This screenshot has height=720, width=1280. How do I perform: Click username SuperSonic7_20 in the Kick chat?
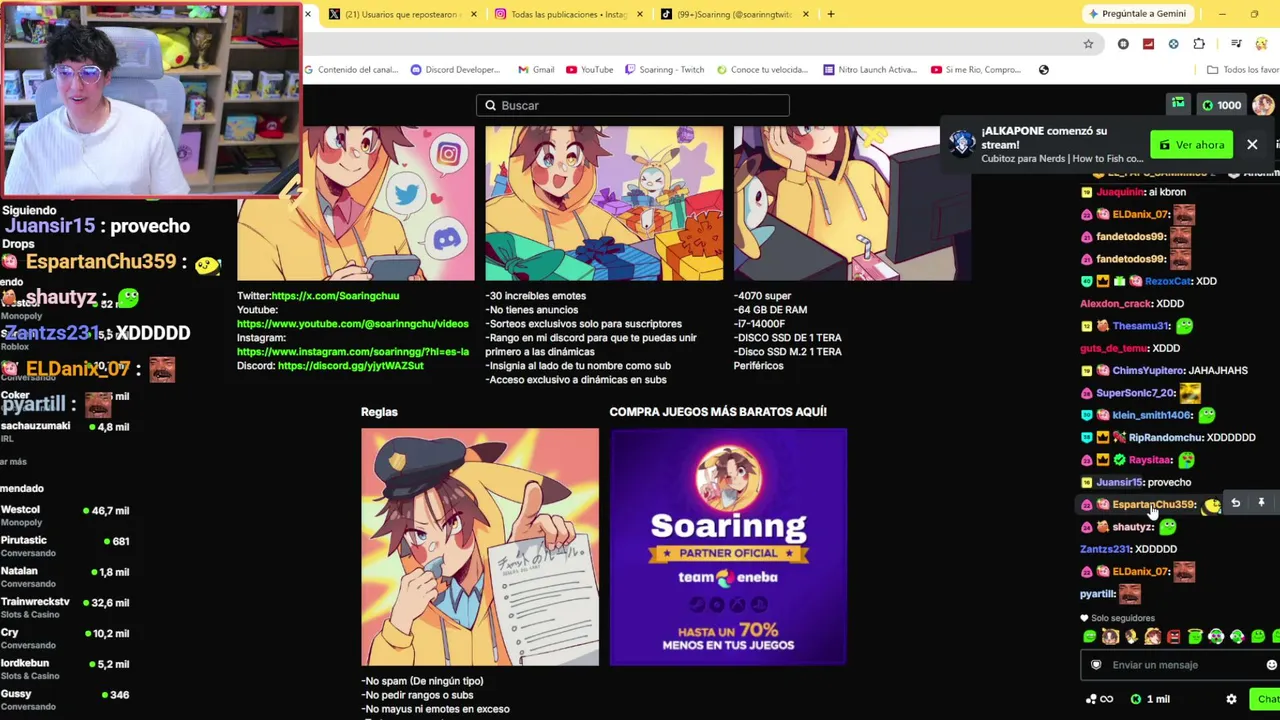pos(1135,393)
